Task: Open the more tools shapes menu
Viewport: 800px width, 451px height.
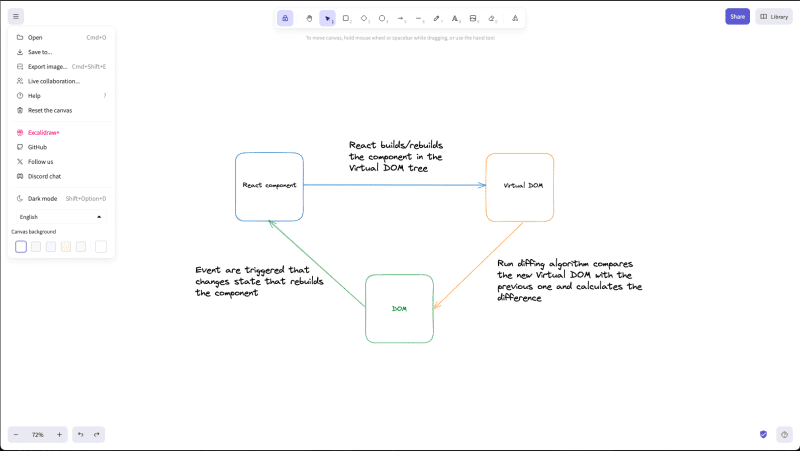Action: click(515, 18)
